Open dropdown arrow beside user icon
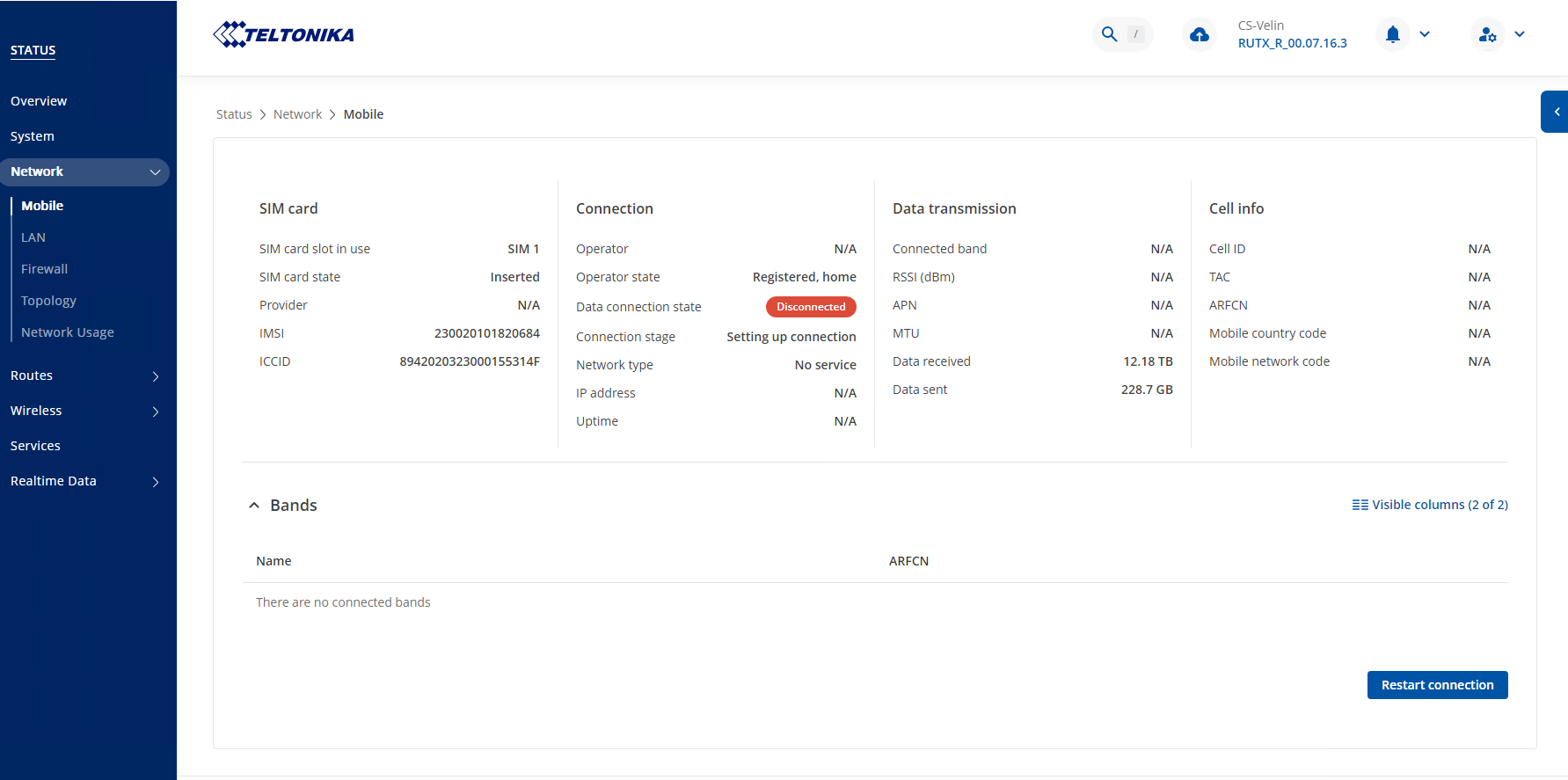This screenshot has width=1568, height=780. [x=1520, y=34]
